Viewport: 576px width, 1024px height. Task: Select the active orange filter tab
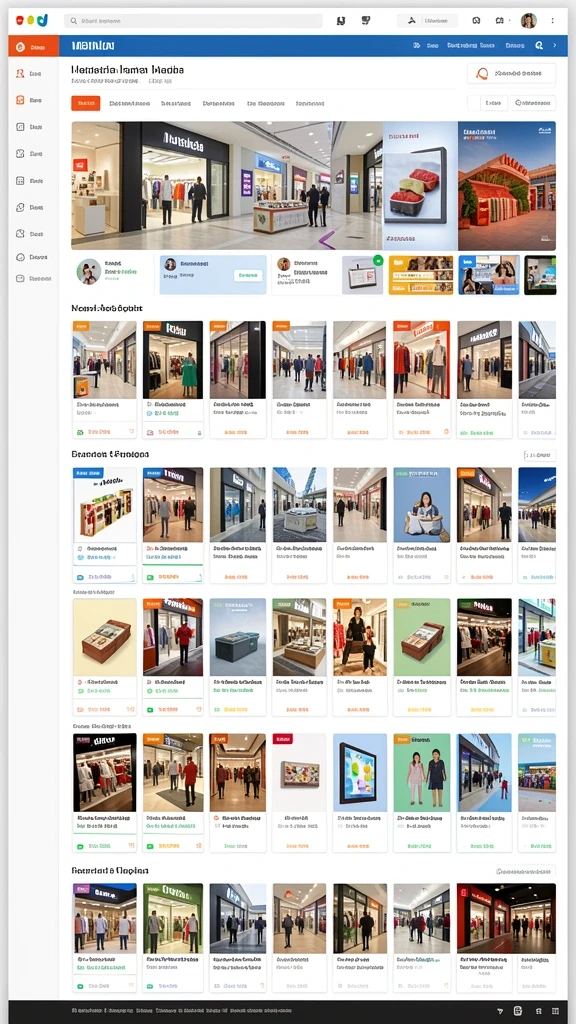coord(86,103)
